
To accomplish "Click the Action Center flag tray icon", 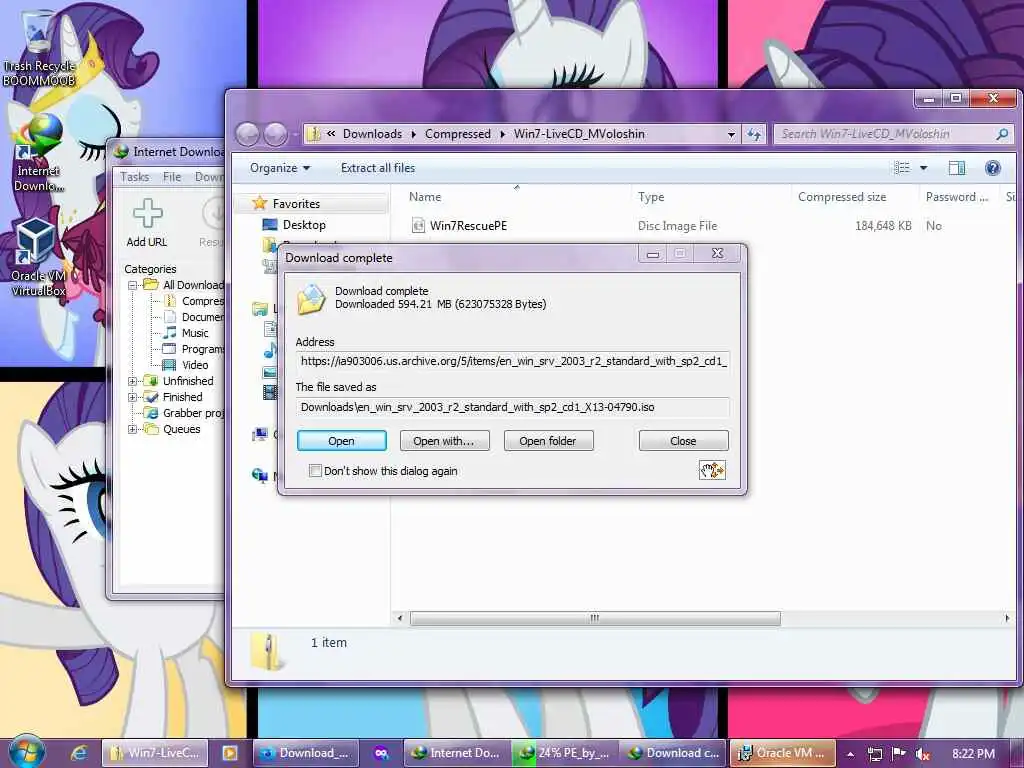I will 899,754.
